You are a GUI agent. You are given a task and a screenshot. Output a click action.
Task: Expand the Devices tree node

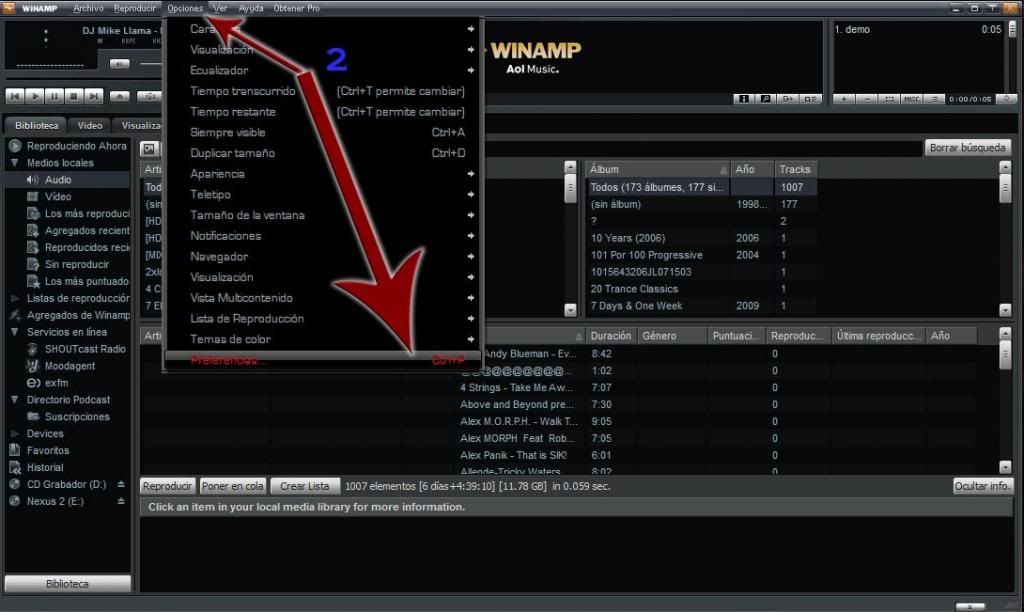[14, 434]
